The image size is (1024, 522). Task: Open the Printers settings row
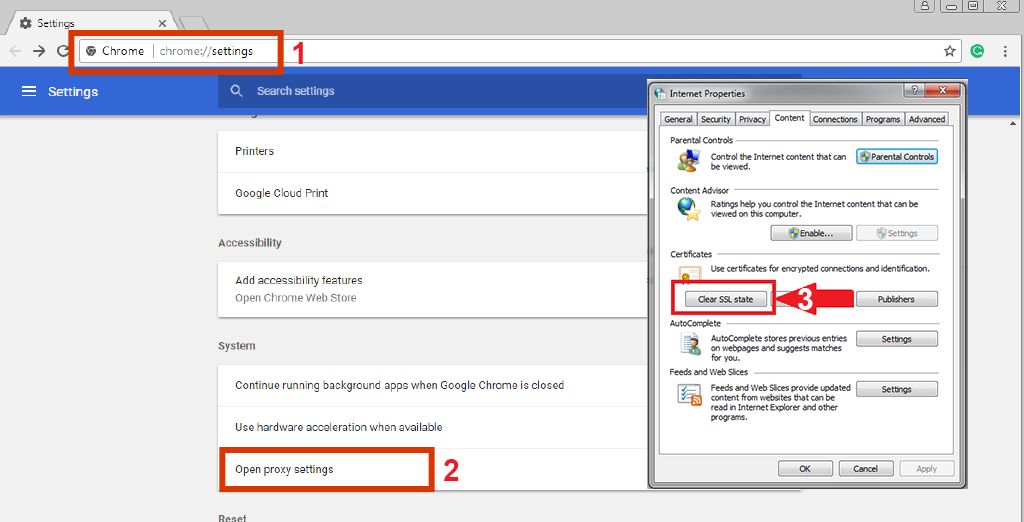433,151
